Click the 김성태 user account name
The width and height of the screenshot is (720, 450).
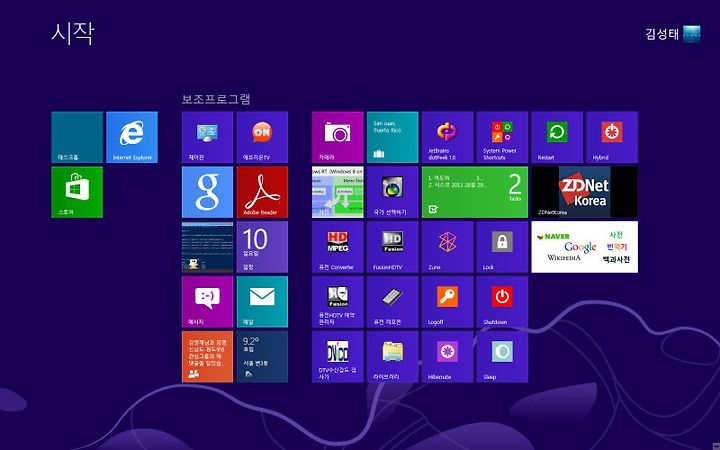(662, 34)
